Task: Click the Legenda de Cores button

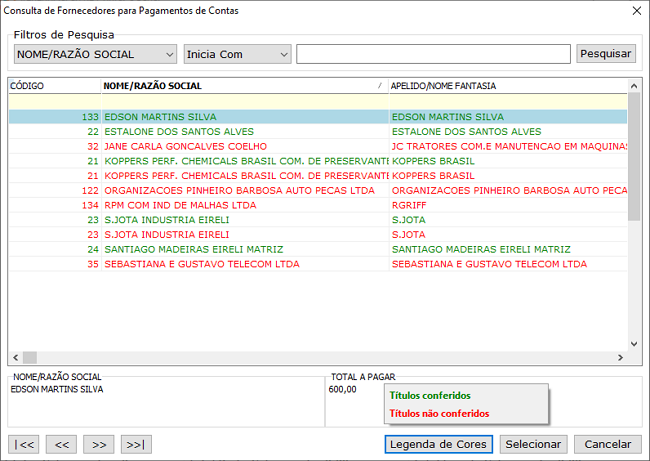Action: click(438, 444)
